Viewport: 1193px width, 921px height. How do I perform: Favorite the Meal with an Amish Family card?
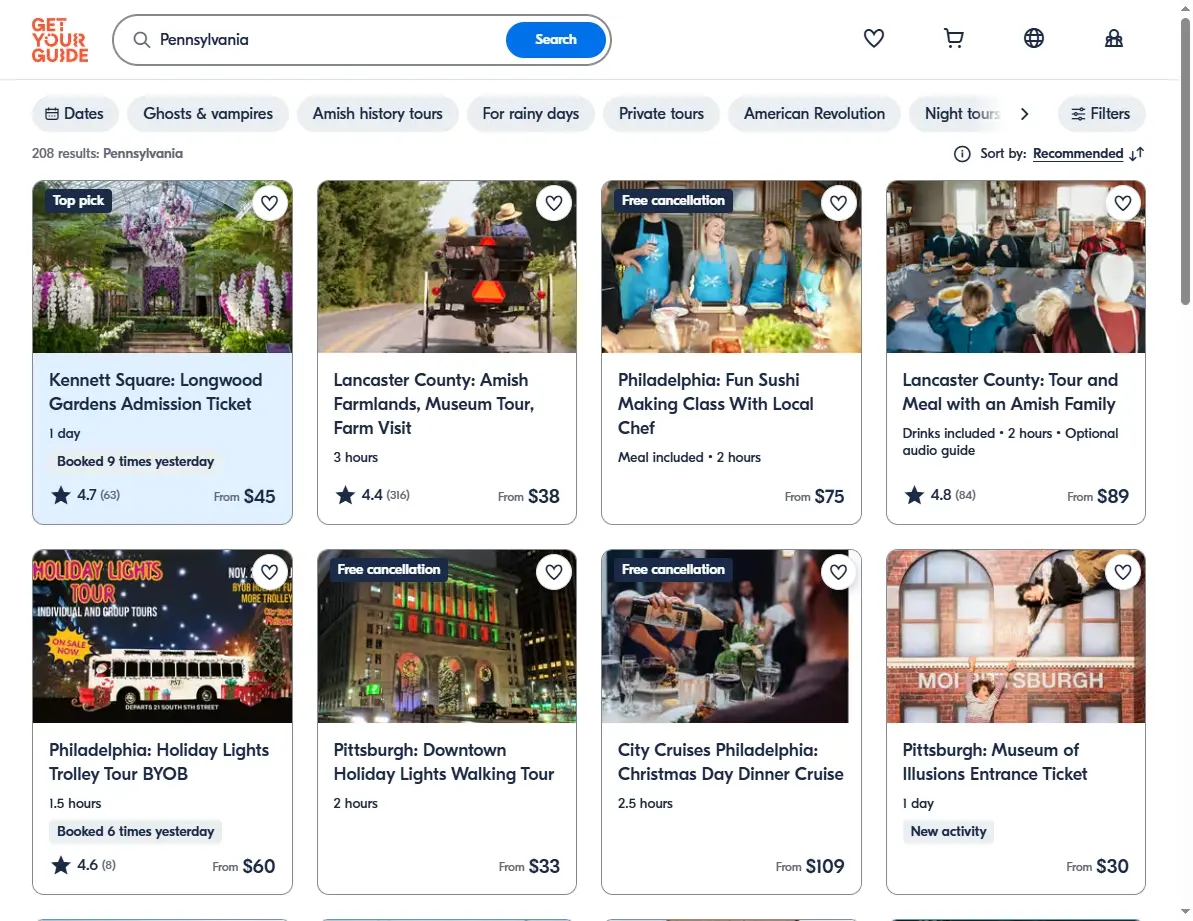pos(1123,203)
